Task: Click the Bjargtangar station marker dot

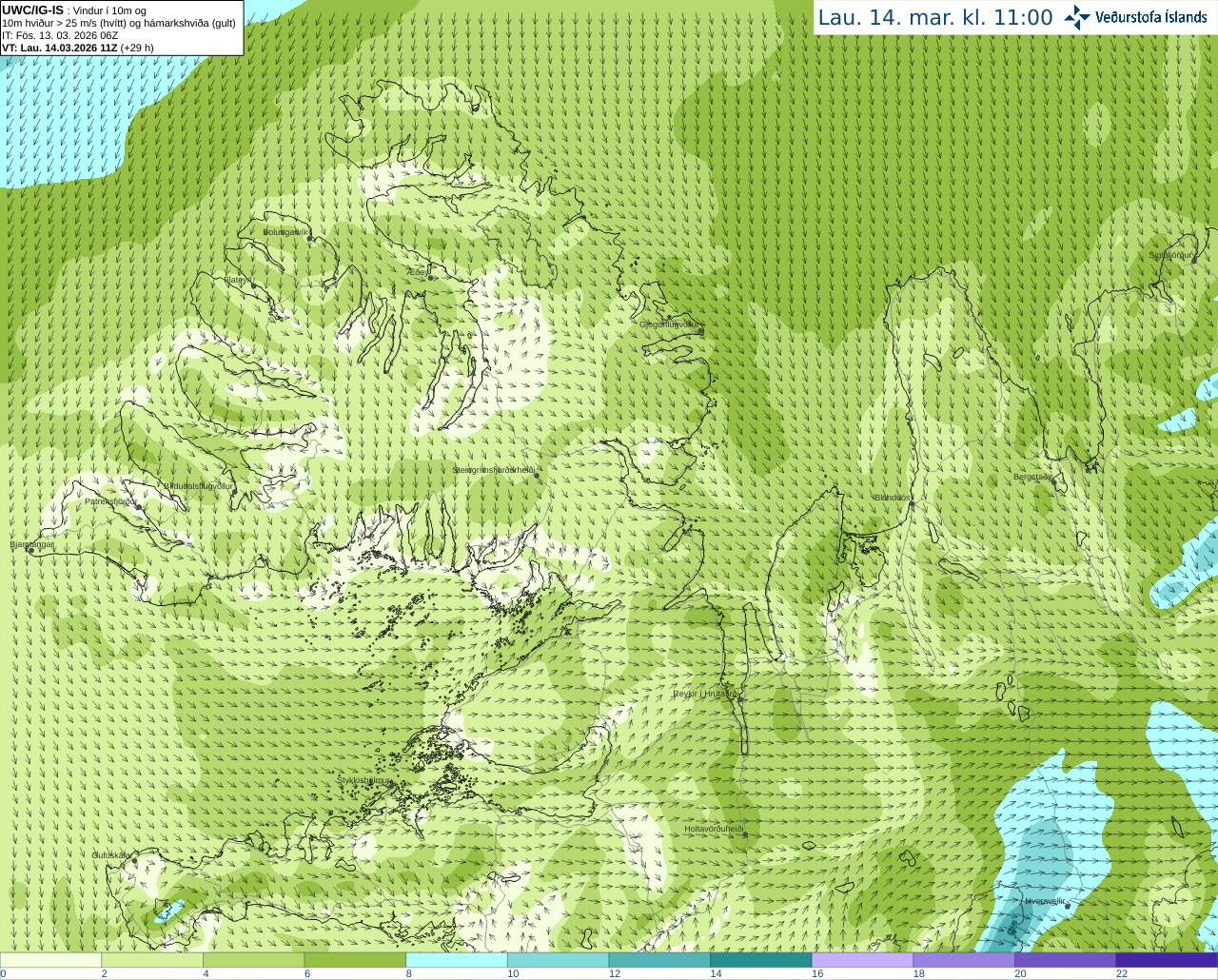Action: (x=31, y=551)
